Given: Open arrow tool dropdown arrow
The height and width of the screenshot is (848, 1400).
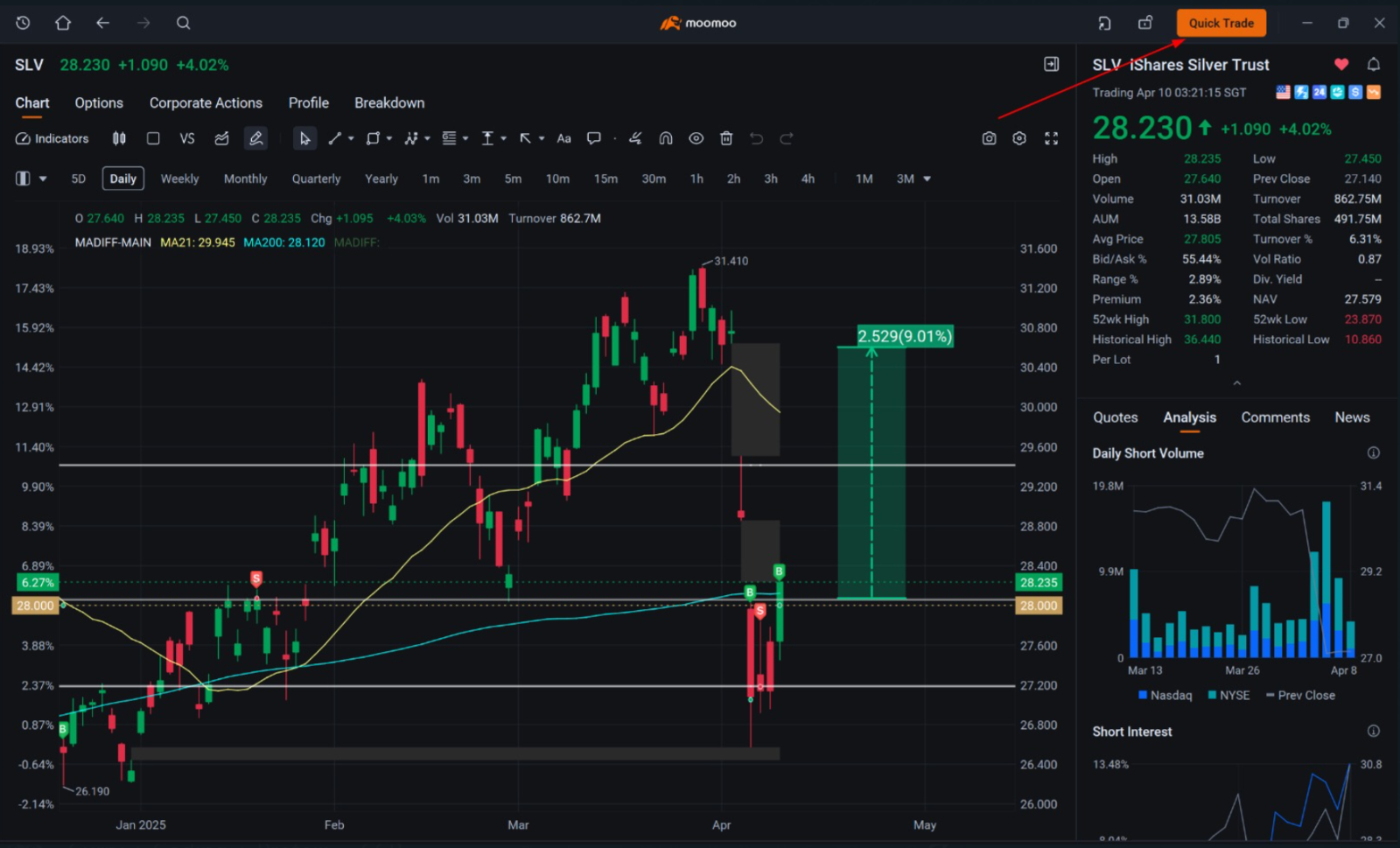Looking at the screenshot, I should 542,138.
